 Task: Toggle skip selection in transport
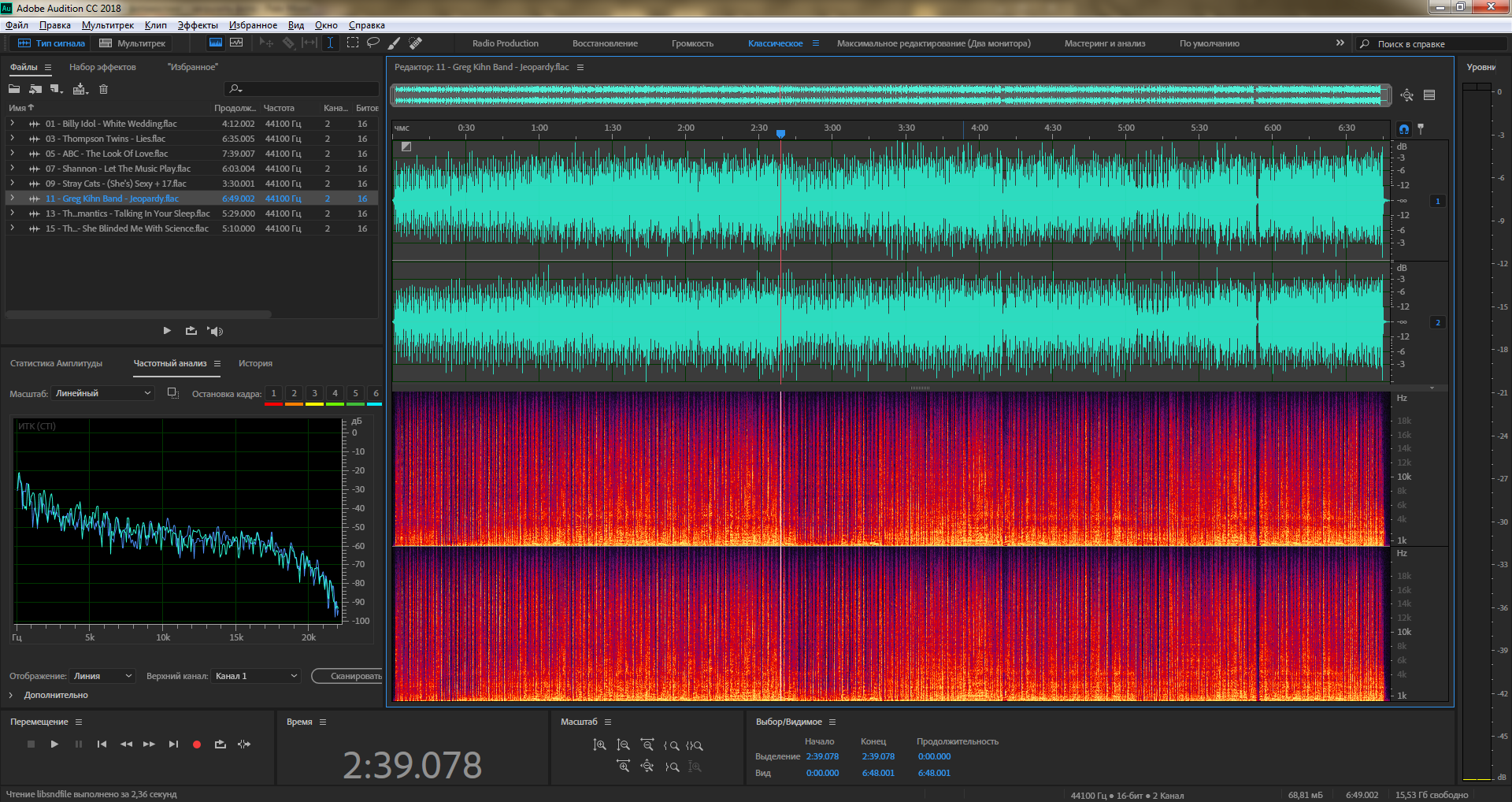[244, 744]
